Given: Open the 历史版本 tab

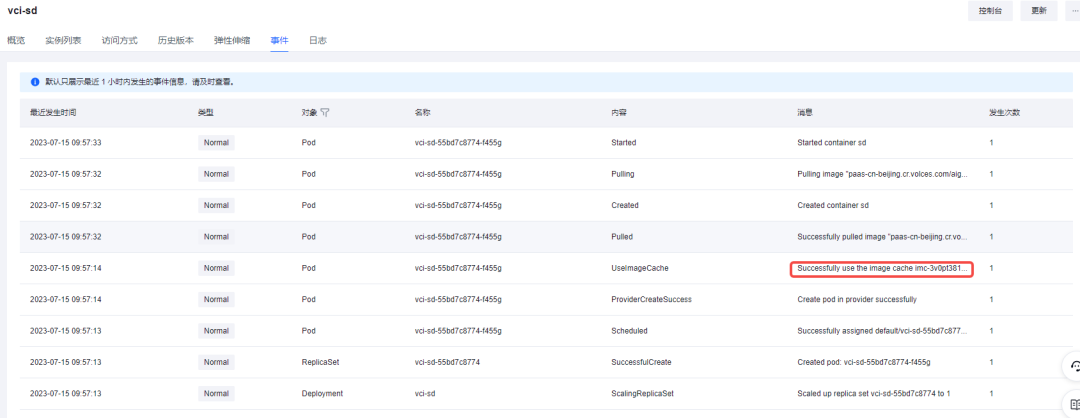Looking at the screenshot, I should coord(176,41).
